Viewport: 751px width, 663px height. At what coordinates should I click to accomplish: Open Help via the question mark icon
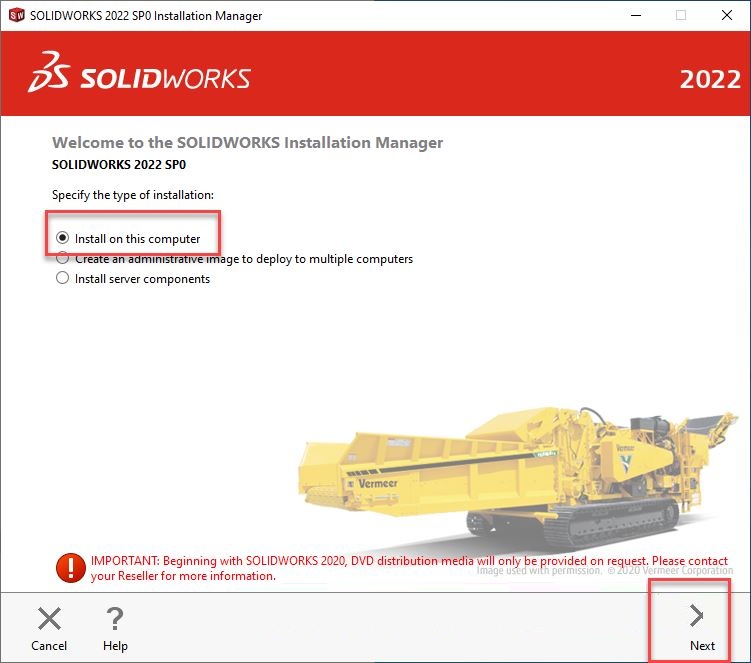(x=115, y=618)
